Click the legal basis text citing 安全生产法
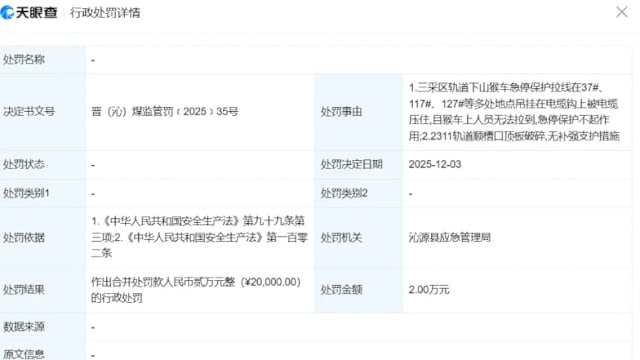Viewport: 640px width, 360px height. 199,237
